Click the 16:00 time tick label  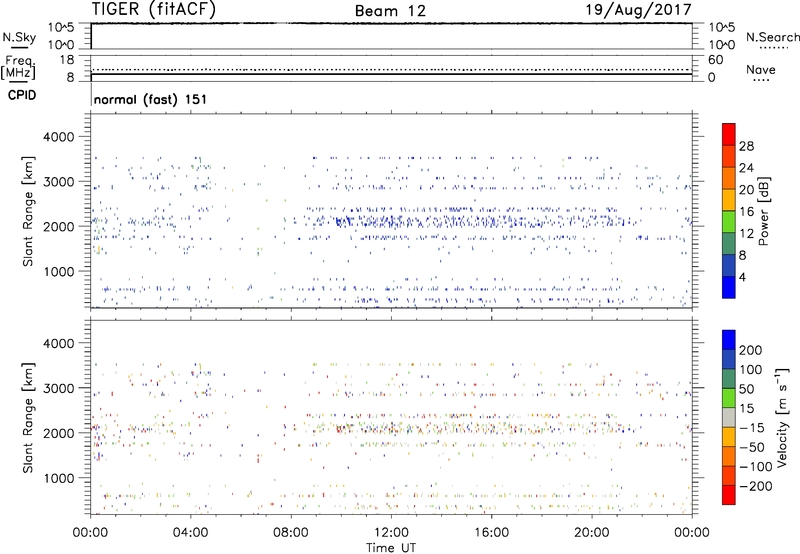491,533
